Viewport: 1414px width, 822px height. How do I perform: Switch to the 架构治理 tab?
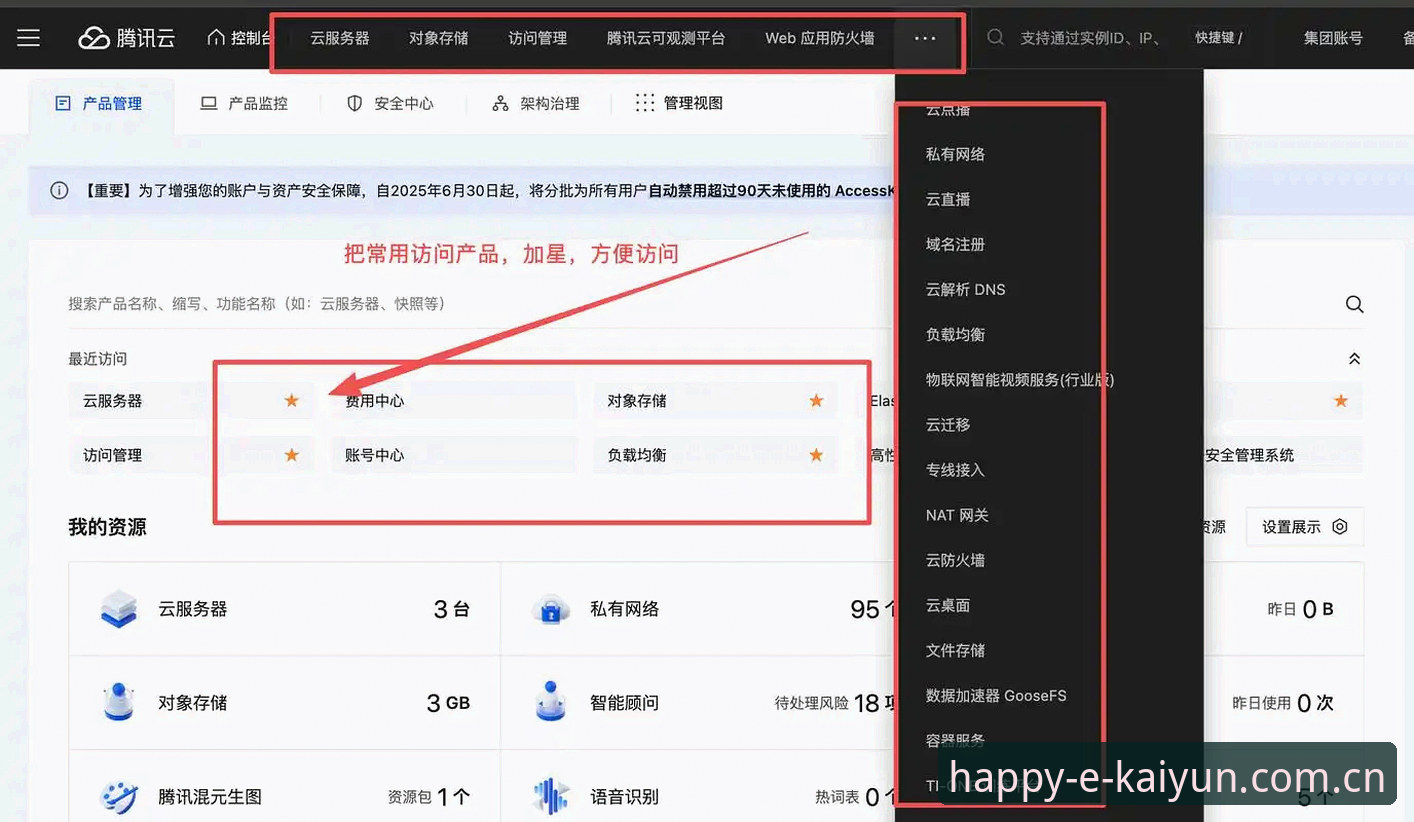pyautogui.click(x=536, y=103)
